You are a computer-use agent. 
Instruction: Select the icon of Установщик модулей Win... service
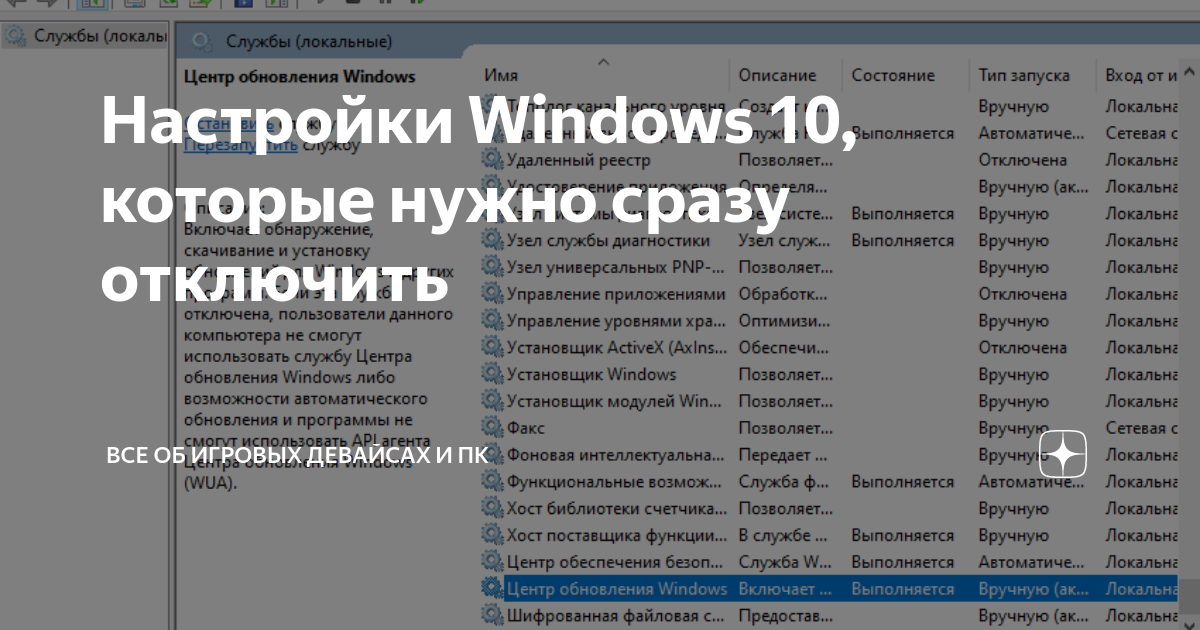(492, 402)
